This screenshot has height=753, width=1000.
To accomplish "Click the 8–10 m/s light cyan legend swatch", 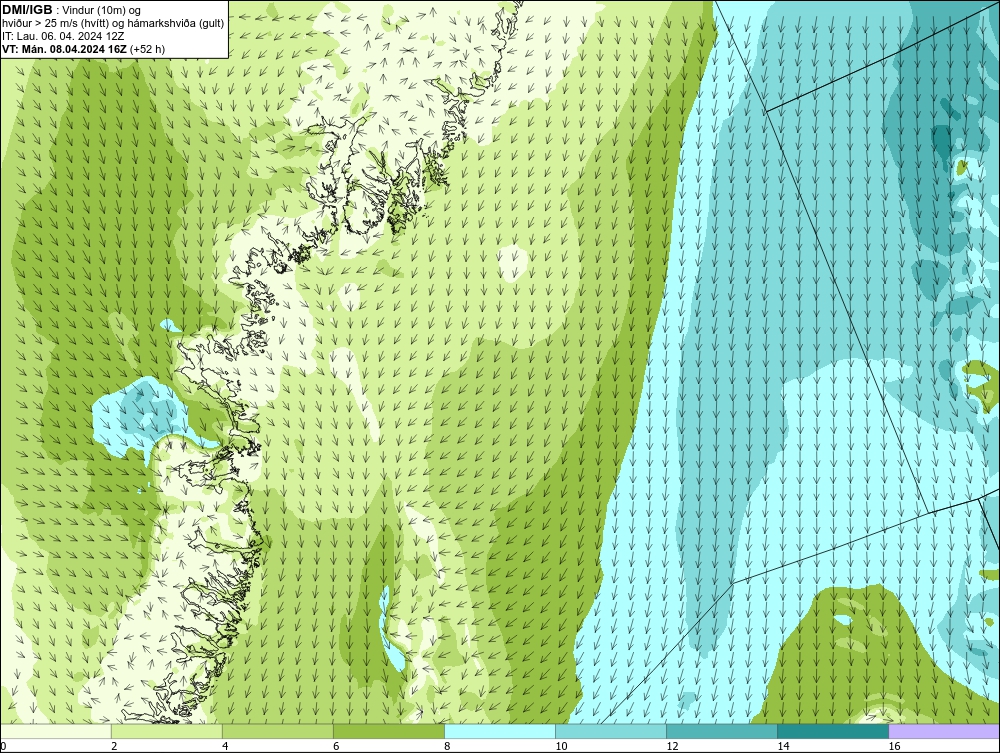I will (500, 731).
